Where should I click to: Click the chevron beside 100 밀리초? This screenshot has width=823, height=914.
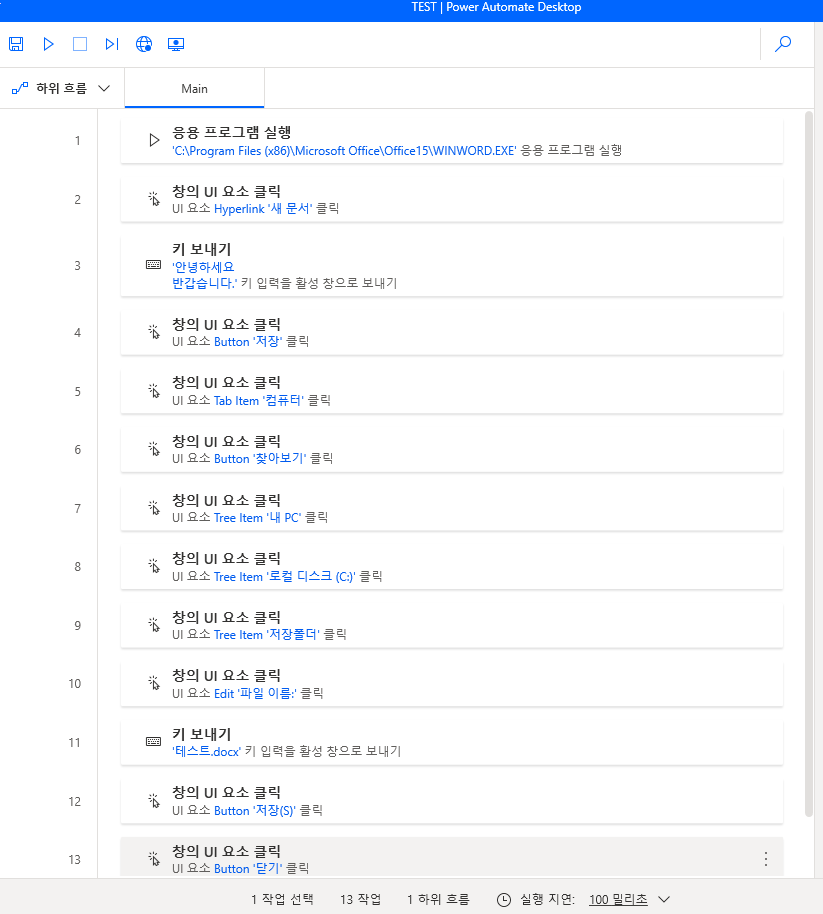664,899
